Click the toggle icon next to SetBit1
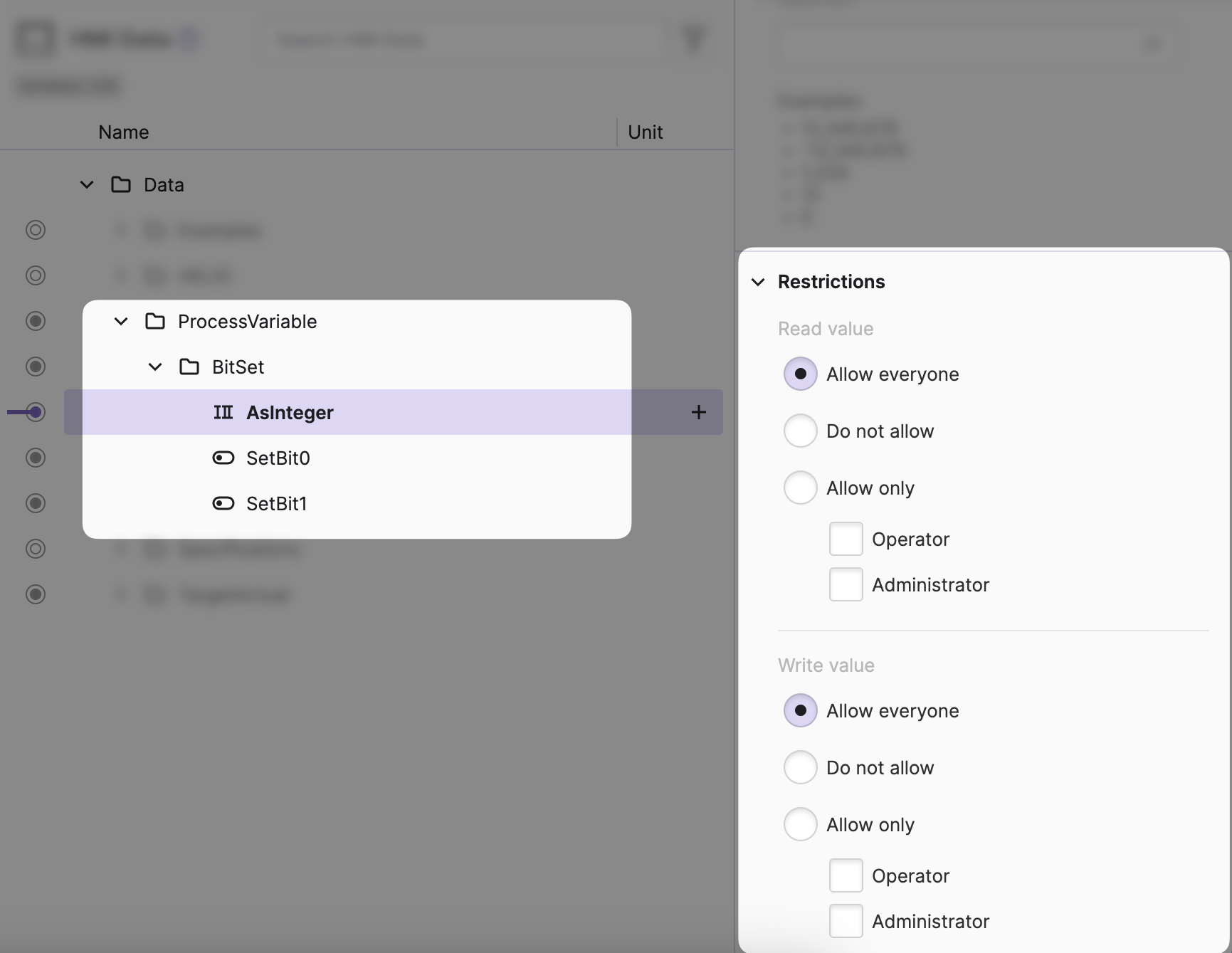 click(223, 503)
